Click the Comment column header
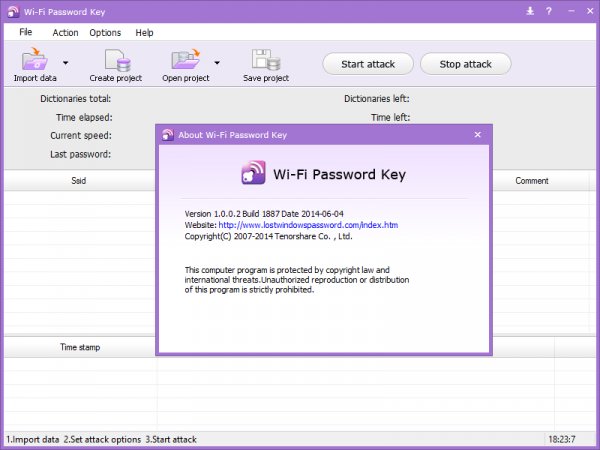The image size is (600, 450). point(532,181)
